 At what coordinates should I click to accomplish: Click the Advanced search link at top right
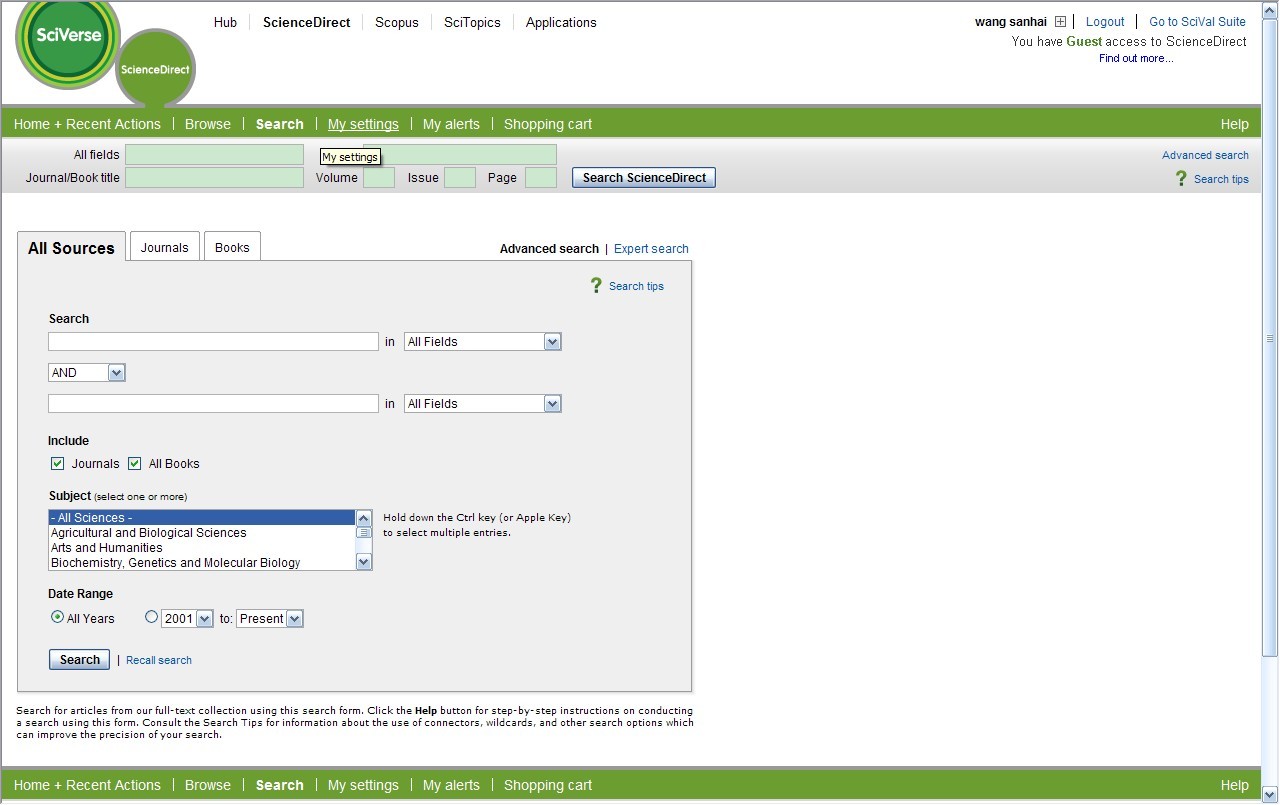coord(1205,155)
